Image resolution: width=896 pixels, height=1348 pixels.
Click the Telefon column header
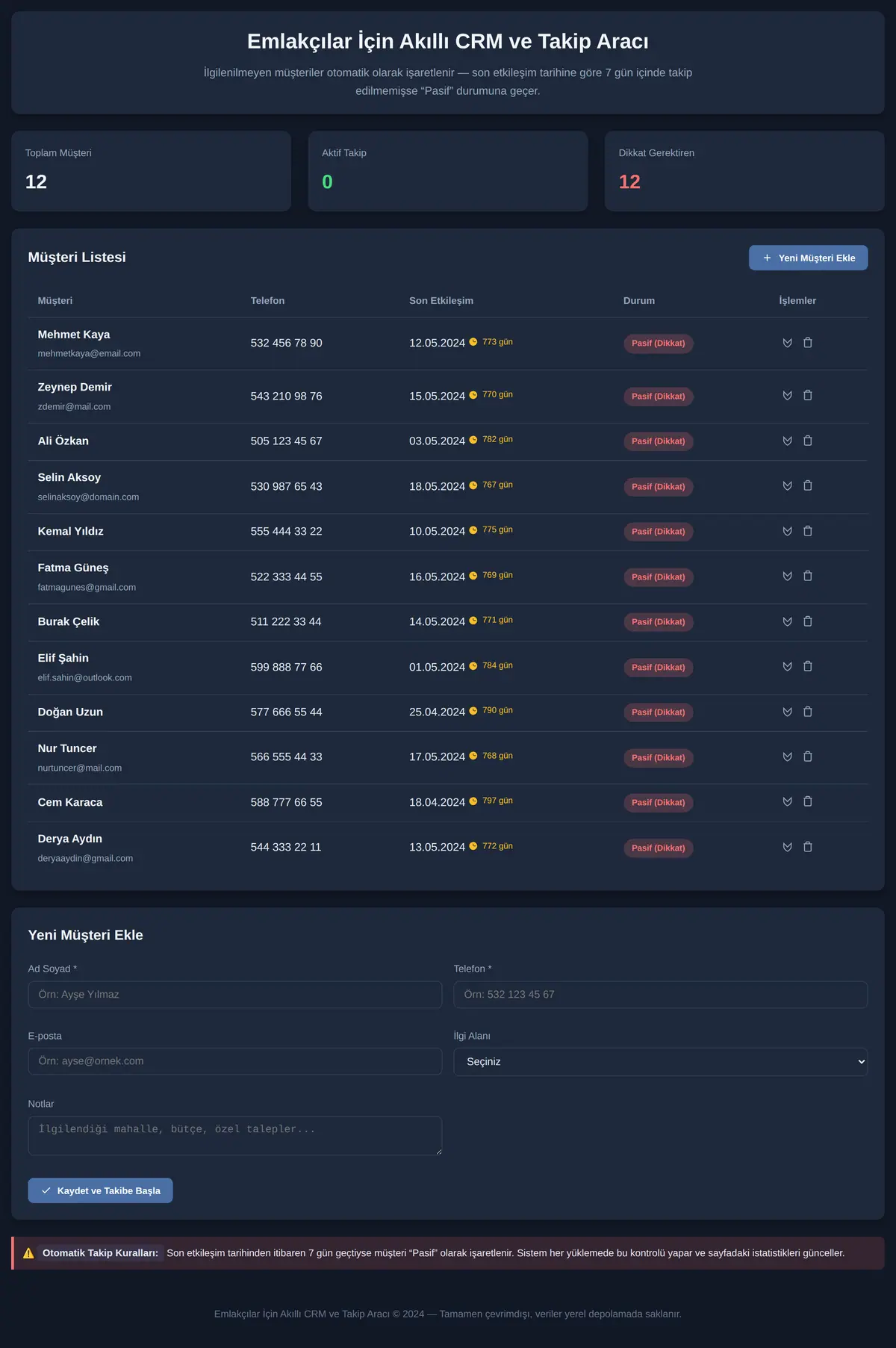pyautogui.click(x=267, y=300)
